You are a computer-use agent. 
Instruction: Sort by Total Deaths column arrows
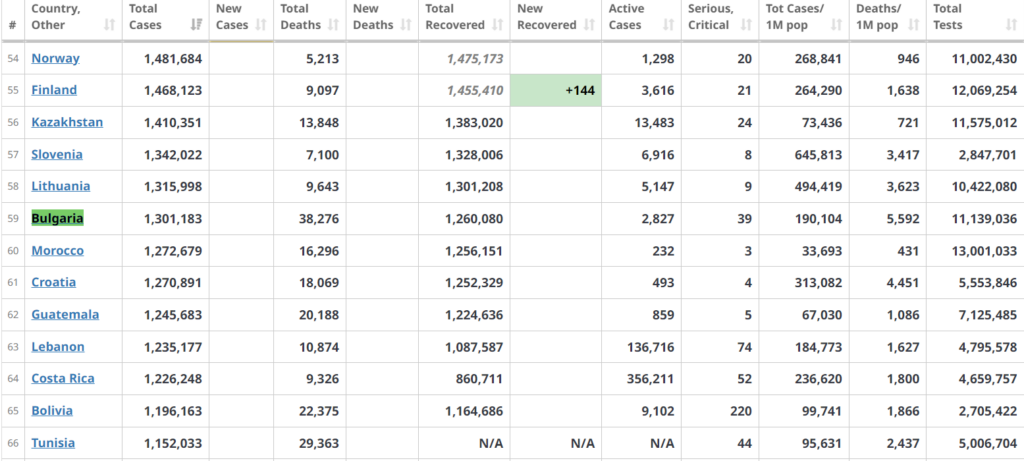333,25
